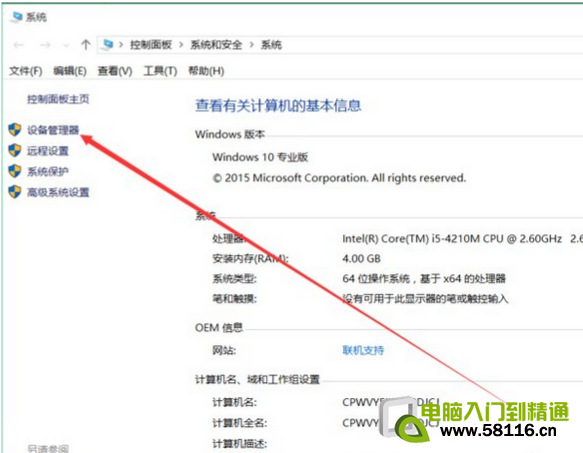Viewport: 583px width, 453px height.
Task: Open 高级系统设置 link
Action: pos(58,192)
